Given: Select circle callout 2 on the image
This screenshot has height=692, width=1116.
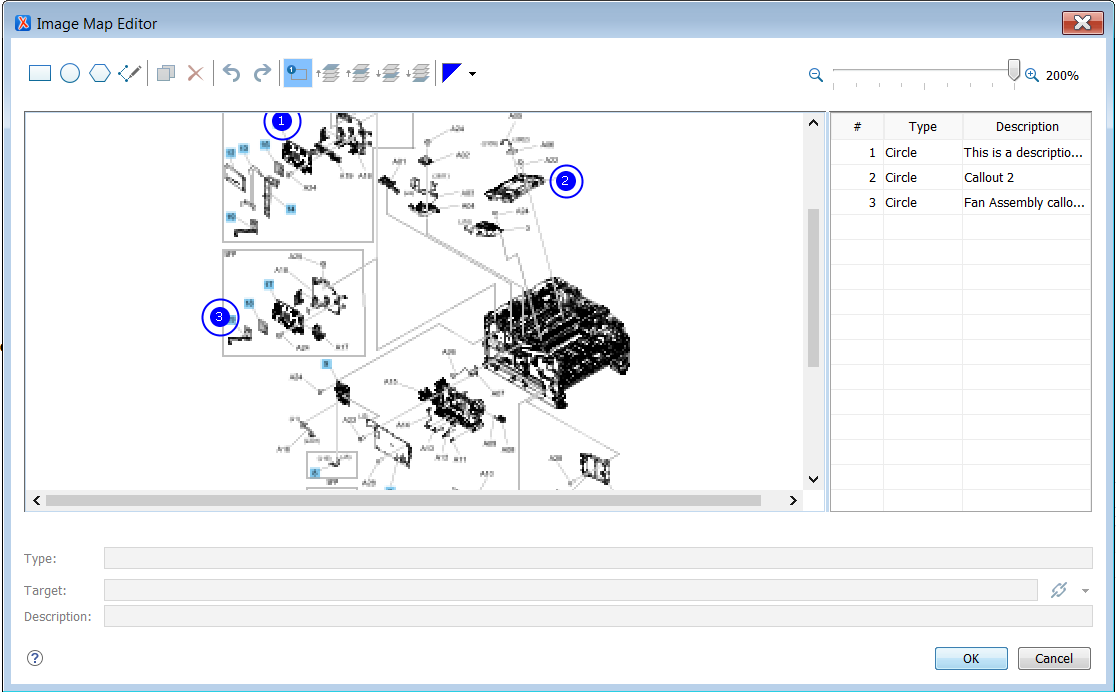Looking at the screenshot, I should 566,181.
